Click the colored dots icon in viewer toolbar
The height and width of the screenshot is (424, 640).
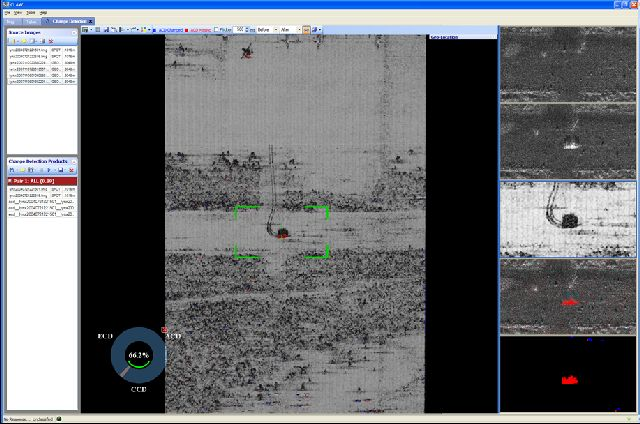pyautogui.click(x=144, y=30)
